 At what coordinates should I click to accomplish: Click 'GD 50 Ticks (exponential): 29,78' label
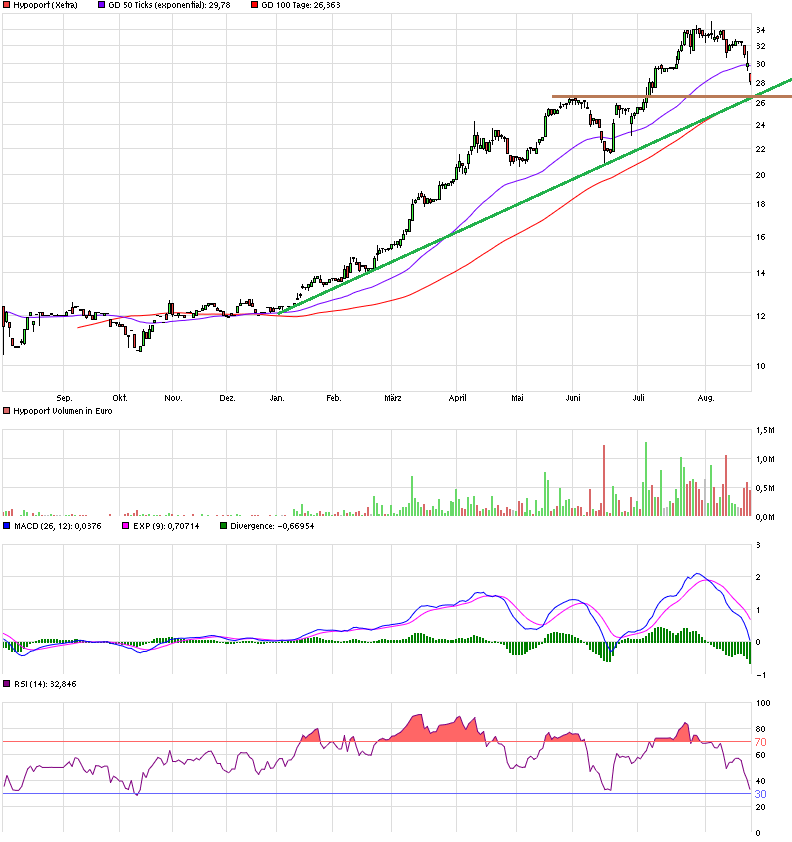click(169, 5)
